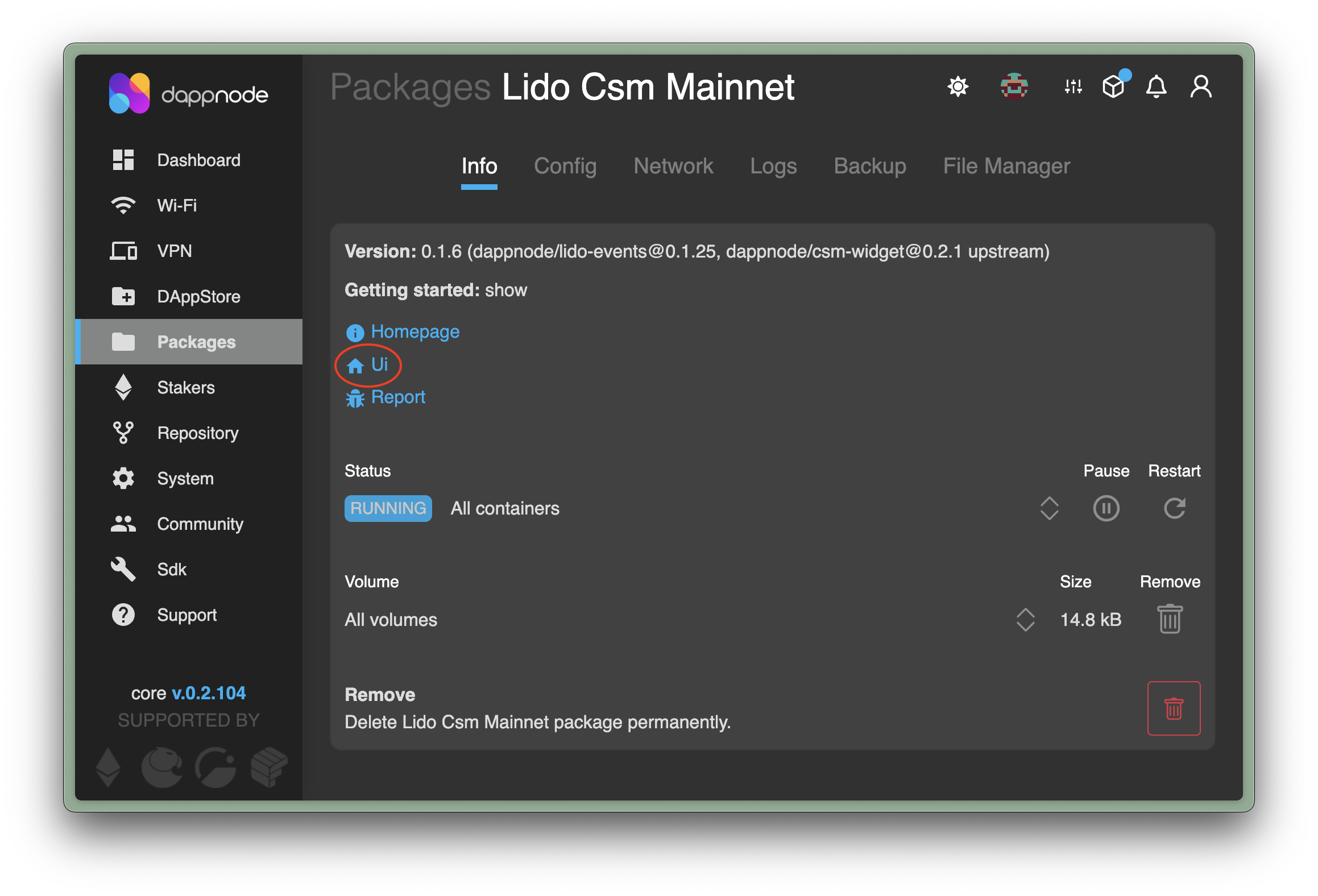Switch to the Logs tab
Image resolution: width=1318 pixels, height=896 pixels.
(773, 166)
